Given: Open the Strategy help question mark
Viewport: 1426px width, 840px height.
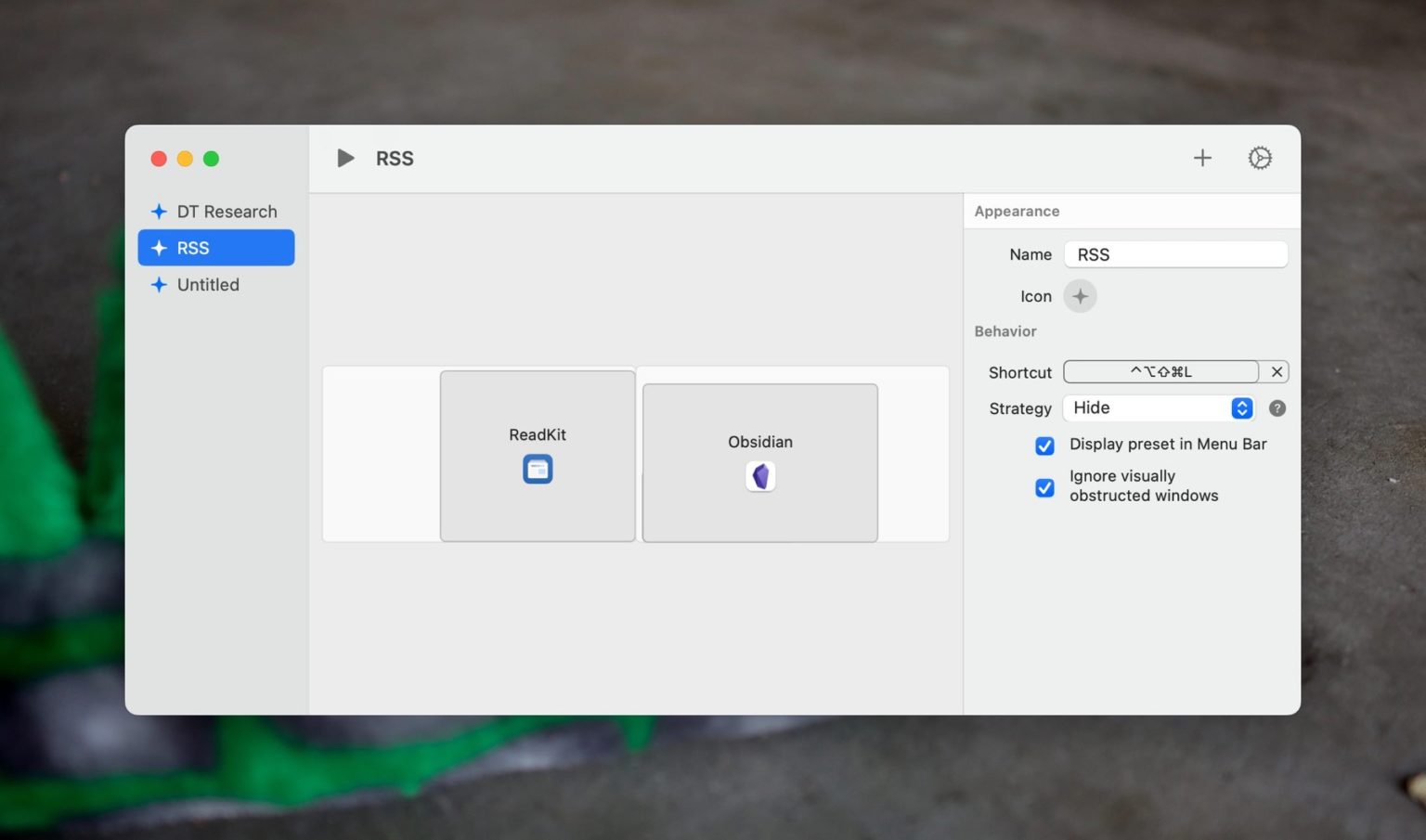Looking at the screenshot, I should (1277, 407).
